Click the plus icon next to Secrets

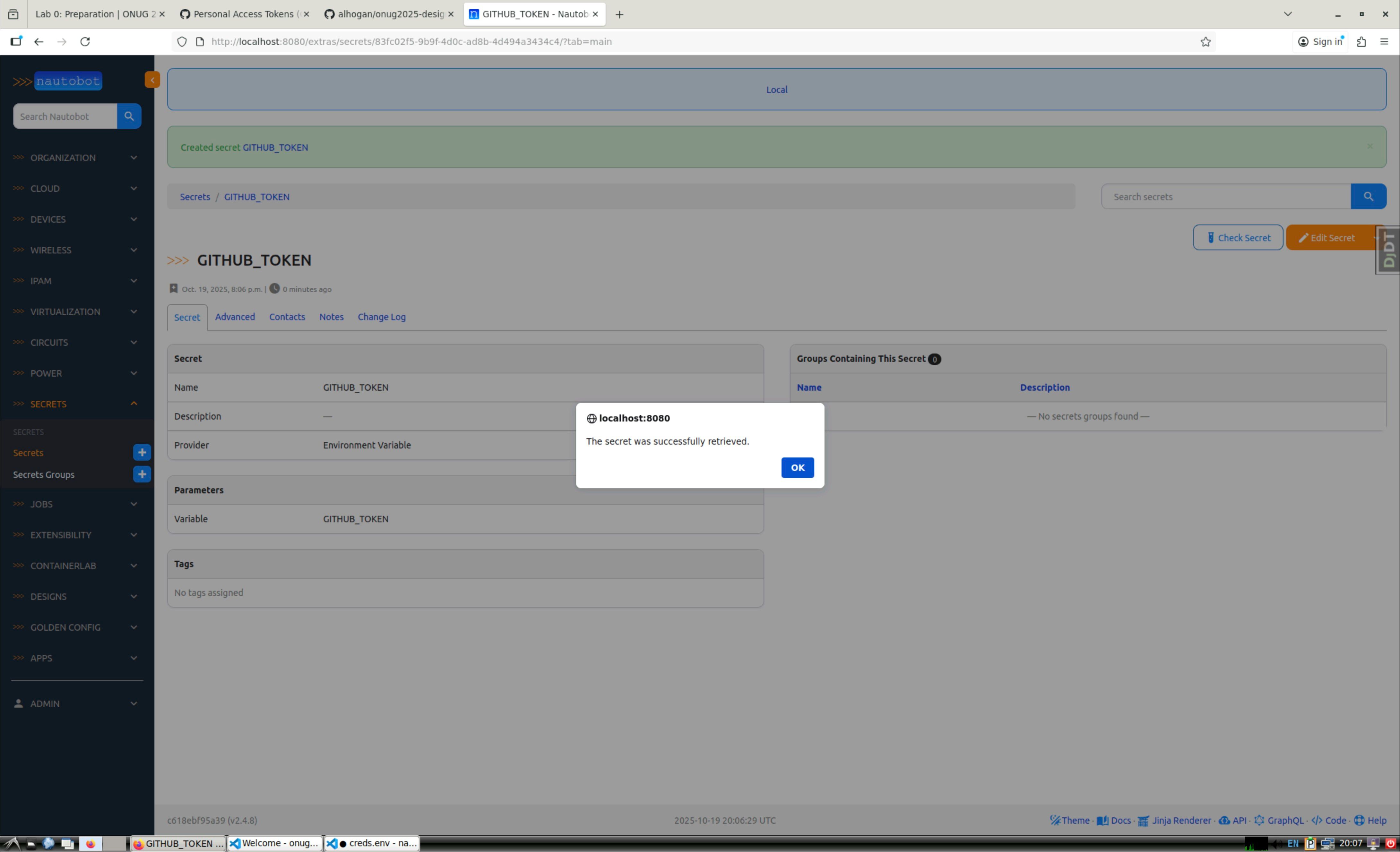point(142,452)
